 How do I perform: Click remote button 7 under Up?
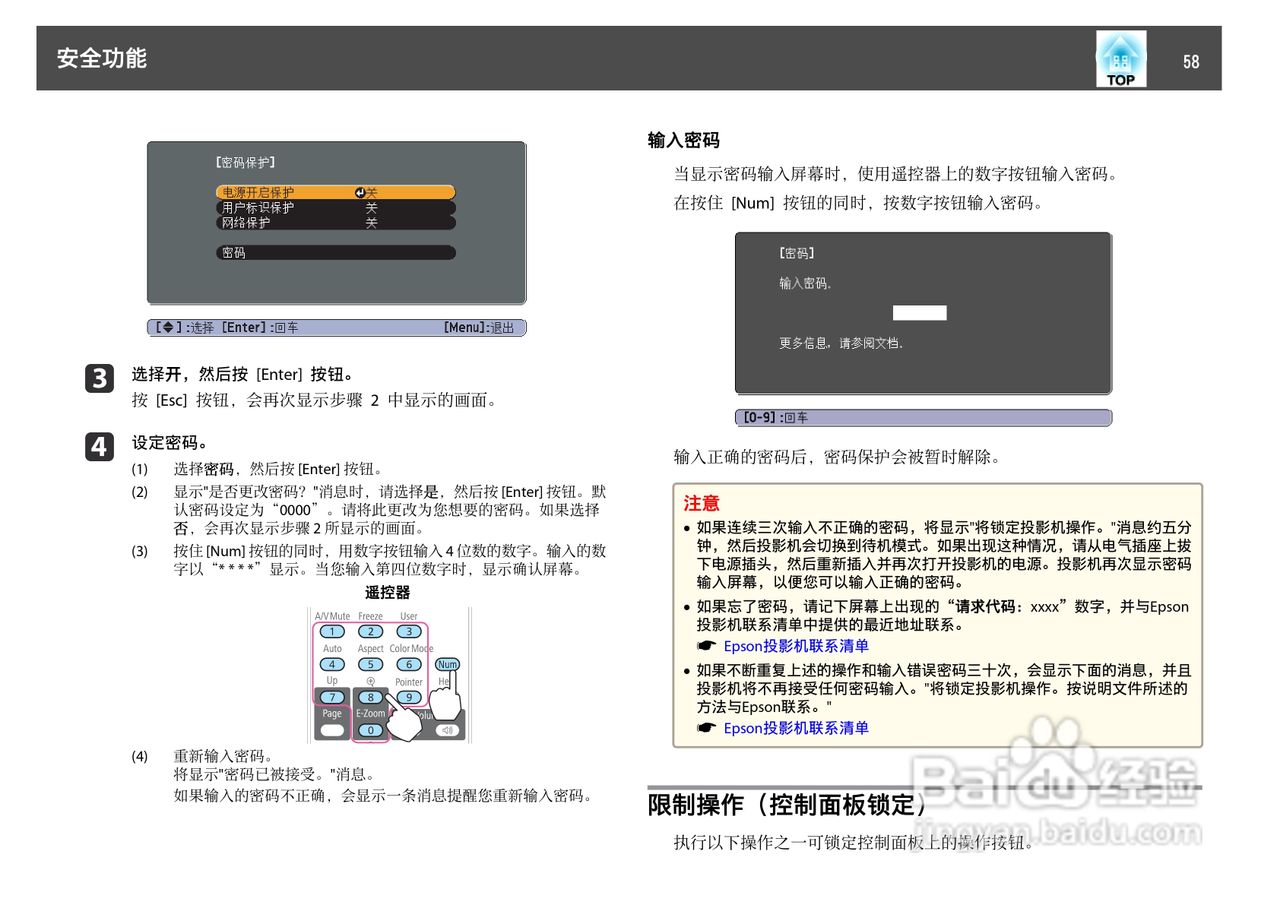pos(332,697)
